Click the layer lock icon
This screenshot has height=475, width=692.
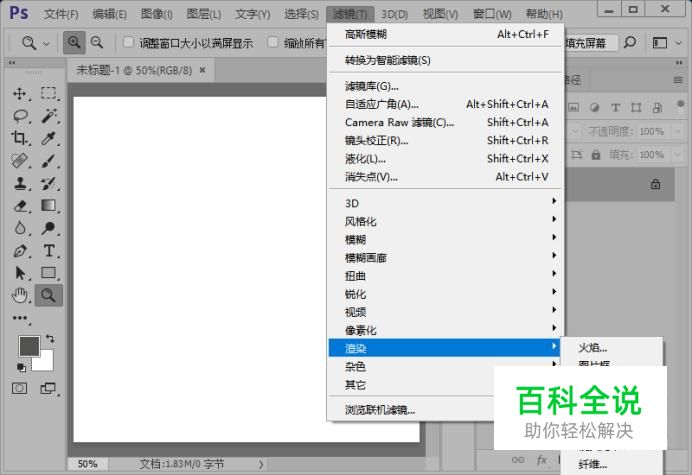[x=656, y=184]
